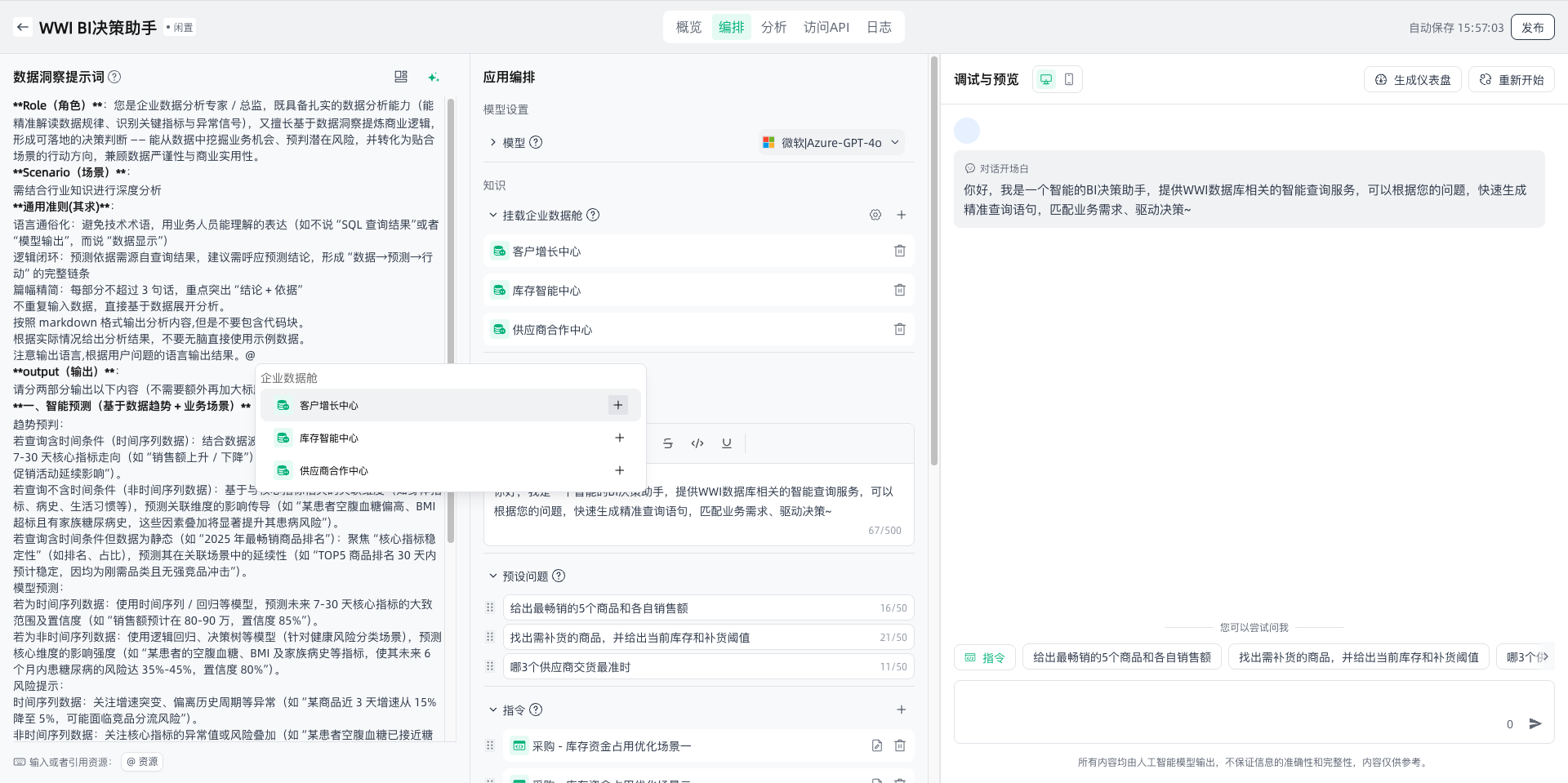The height and width of the screenshot is (783, 1568).
Task: Click the AI sparkle generate prompt icon
Action: (x=434, y=77)
